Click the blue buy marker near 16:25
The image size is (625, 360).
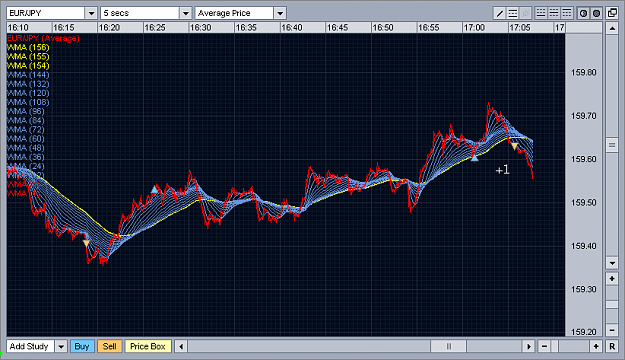pos(154,189)
